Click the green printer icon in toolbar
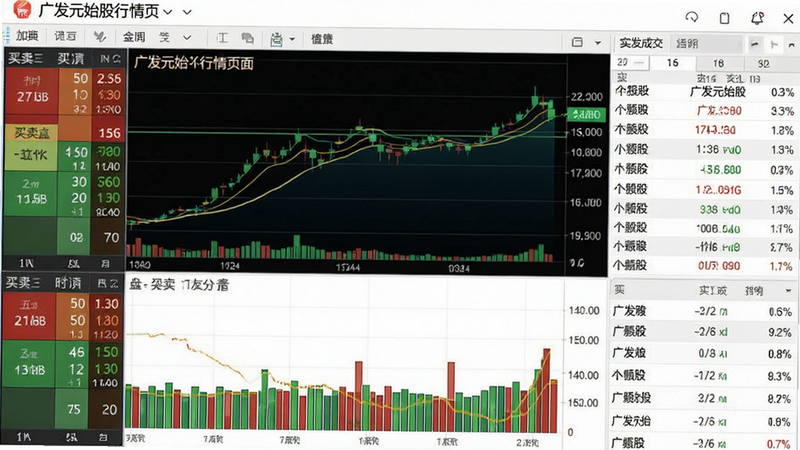Screen dimensions: 800x450 click(276, 39)
